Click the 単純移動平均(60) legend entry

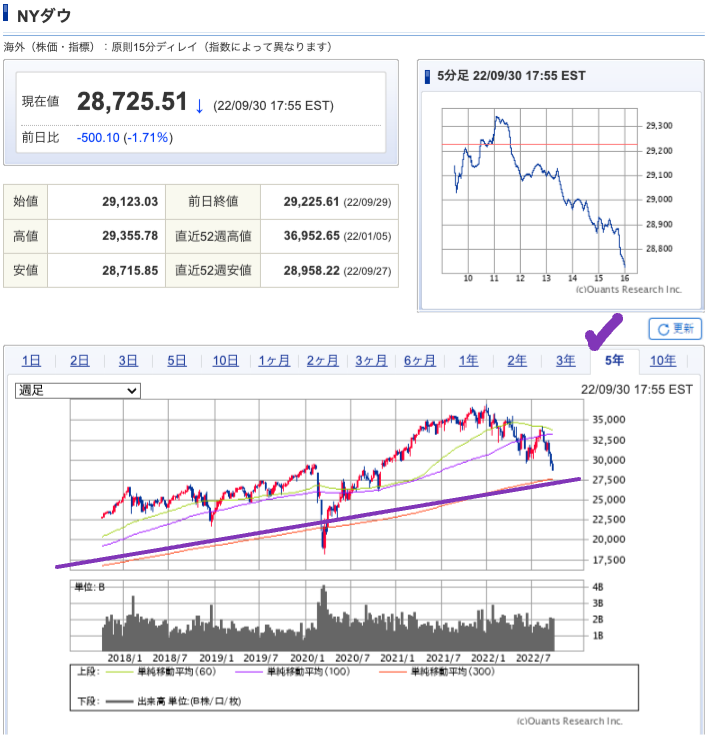(161, 672)
